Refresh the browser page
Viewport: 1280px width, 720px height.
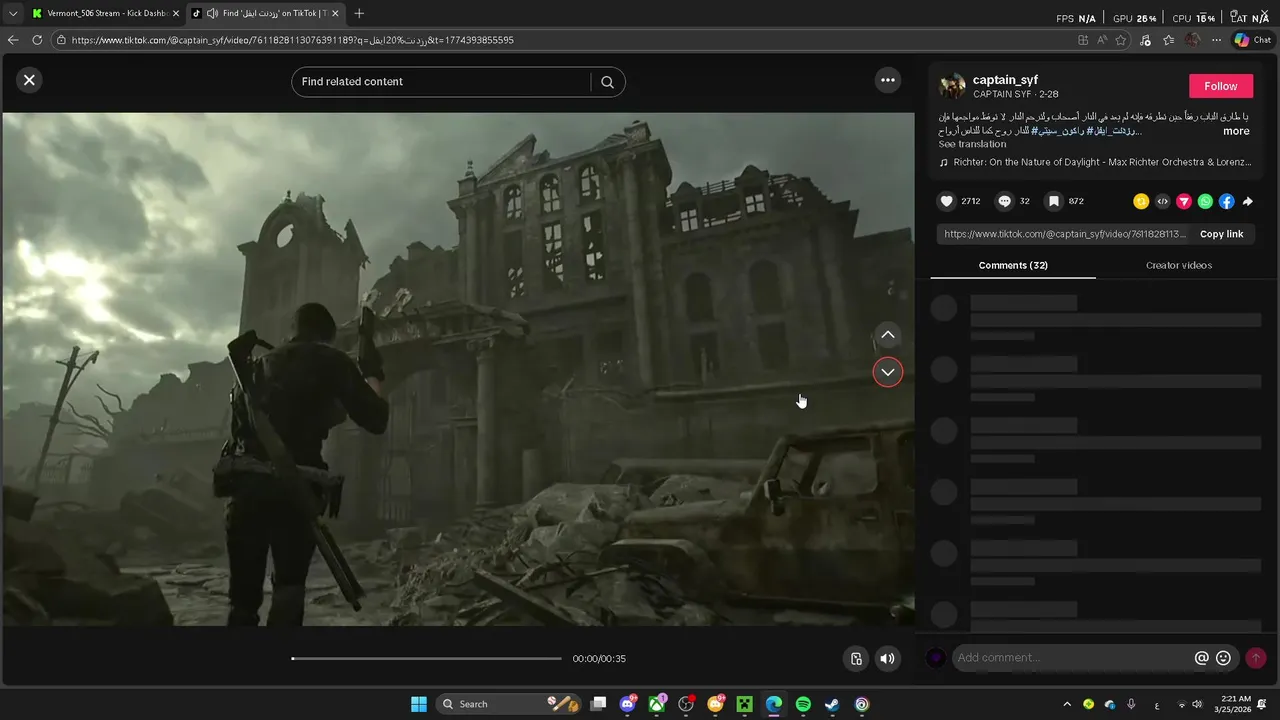(37, 40)
